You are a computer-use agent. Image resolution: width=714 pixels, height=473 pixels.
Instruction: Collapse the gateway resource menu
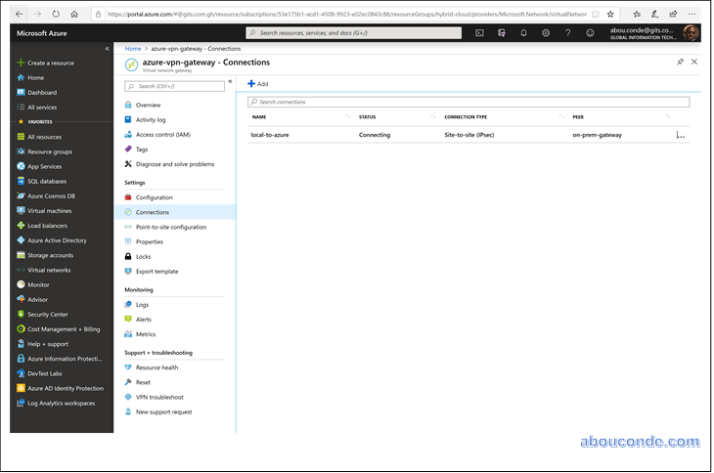pyautogui.click(x=230, y=81)
